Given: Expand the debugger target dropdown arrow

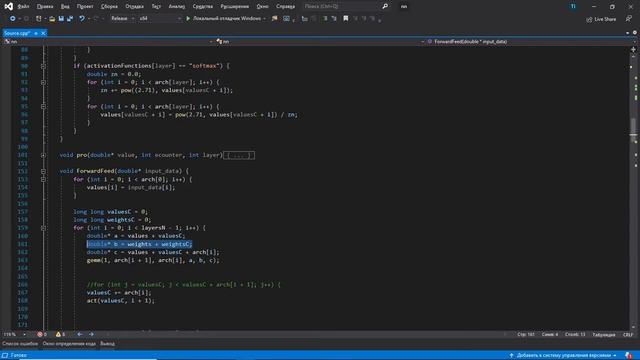Looking at the screenshot, I should (x=264, y=18).
